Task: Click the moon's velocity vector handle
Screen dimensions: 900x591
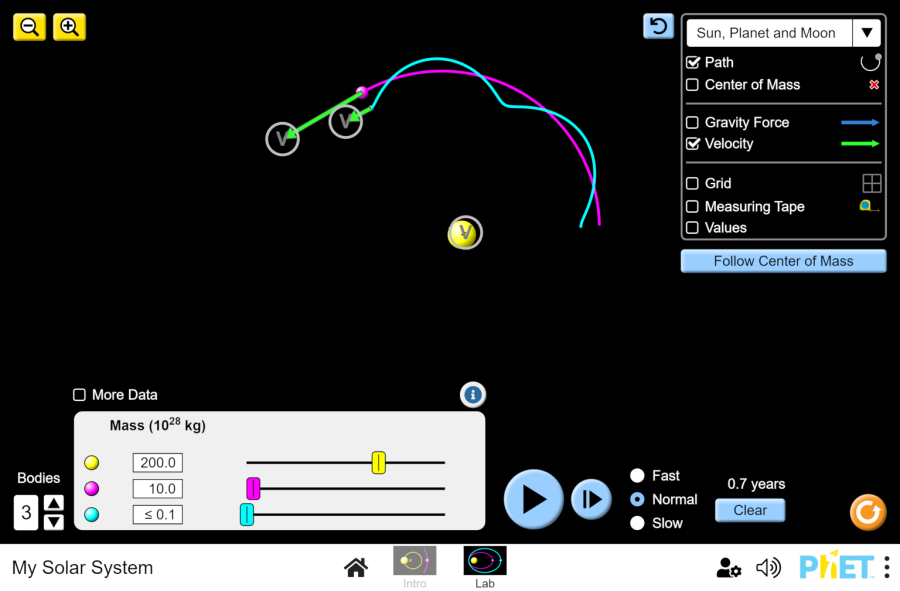Action: [346, 122]
